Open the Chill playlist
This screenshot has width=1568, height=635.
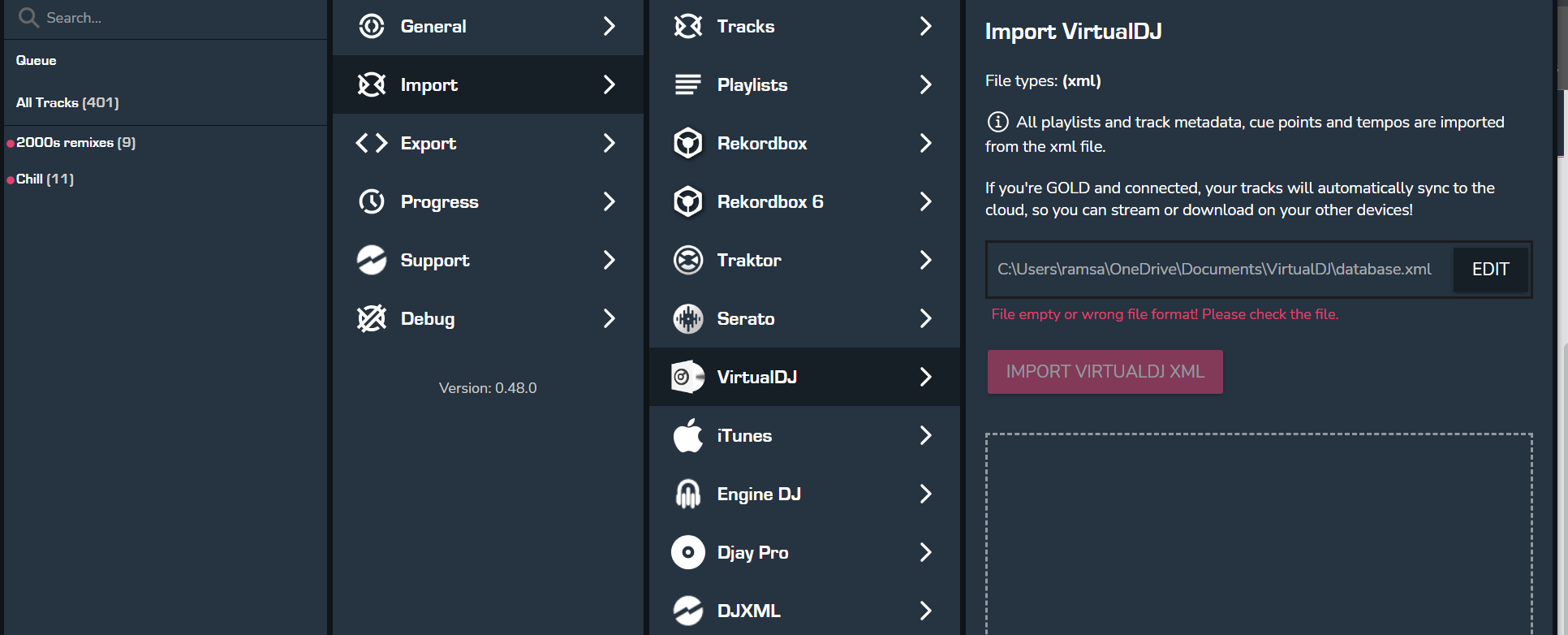click(x=45, y=179)
